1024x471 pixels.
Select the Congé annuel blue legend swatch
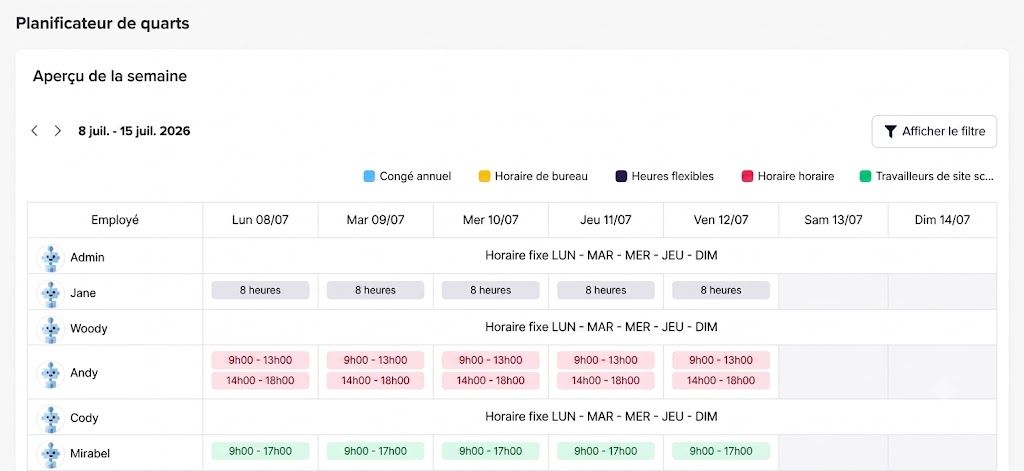tap(369, 176)
